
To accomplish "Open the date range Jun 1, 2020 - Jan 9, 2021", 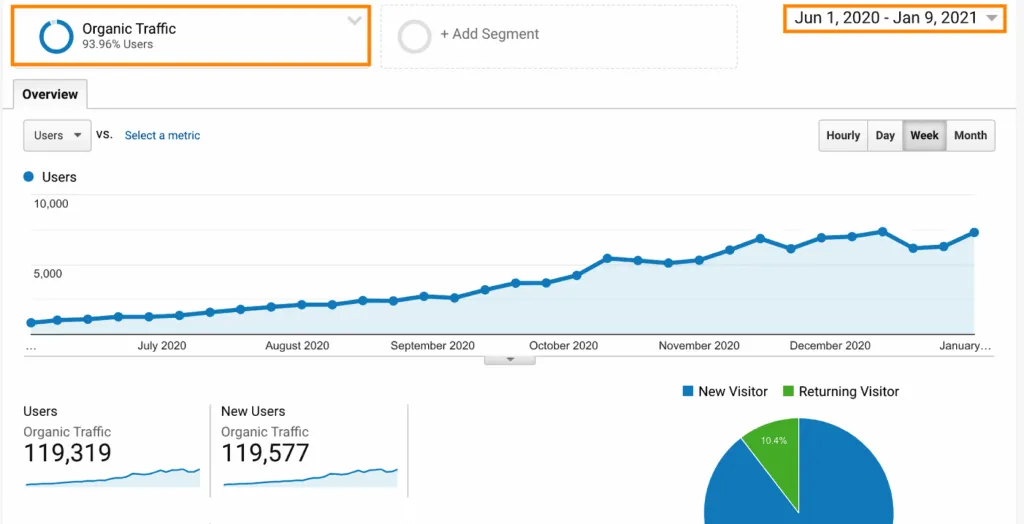I will pyautogui.click(x=895, y=18).
